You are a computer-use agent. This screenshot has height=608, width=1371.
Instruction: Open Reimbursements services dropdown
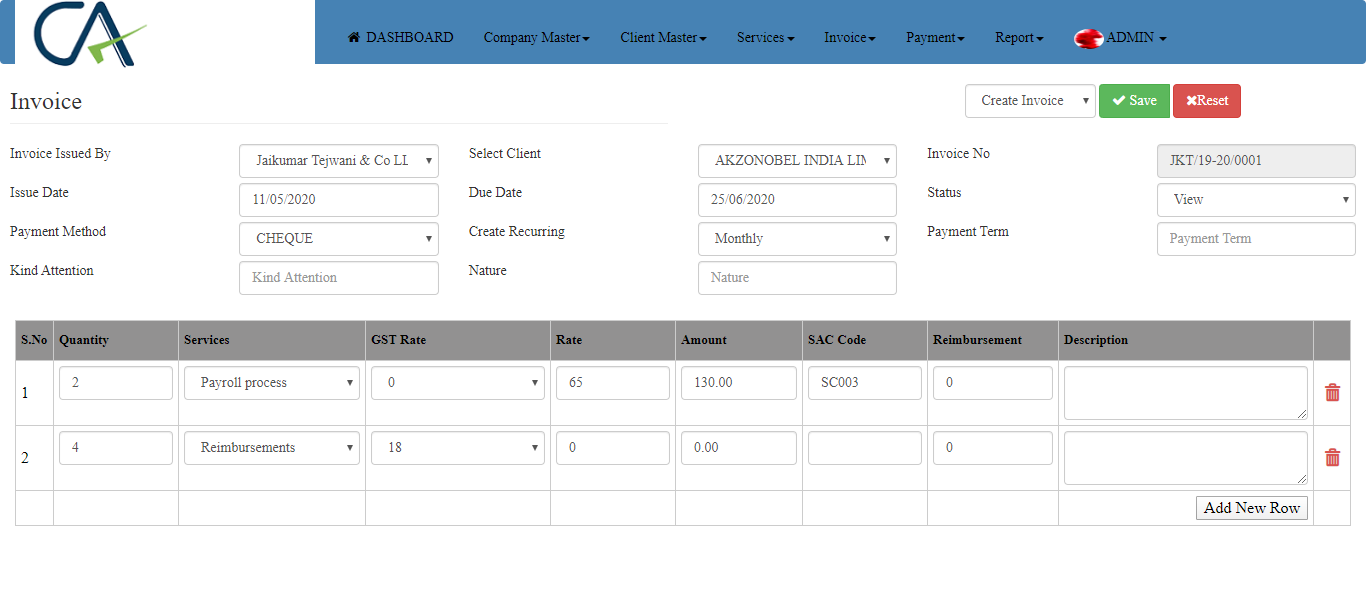pyautogui.click(x=272, y=448)
